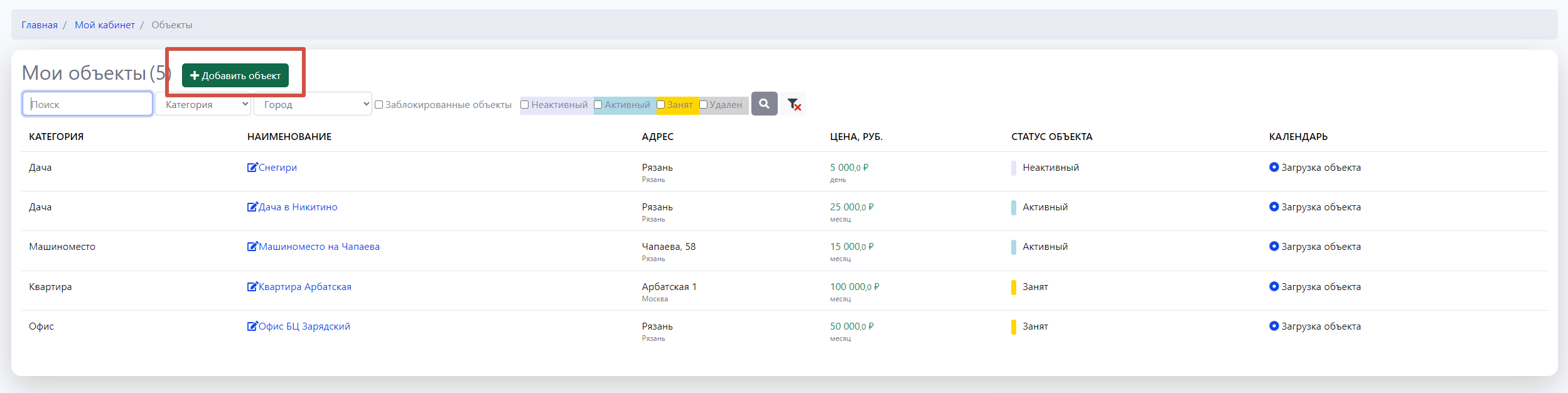1568x393 pixels.
Task: Click edit icon for Машиноместо на Чапаева
Action: click(252, 247)
